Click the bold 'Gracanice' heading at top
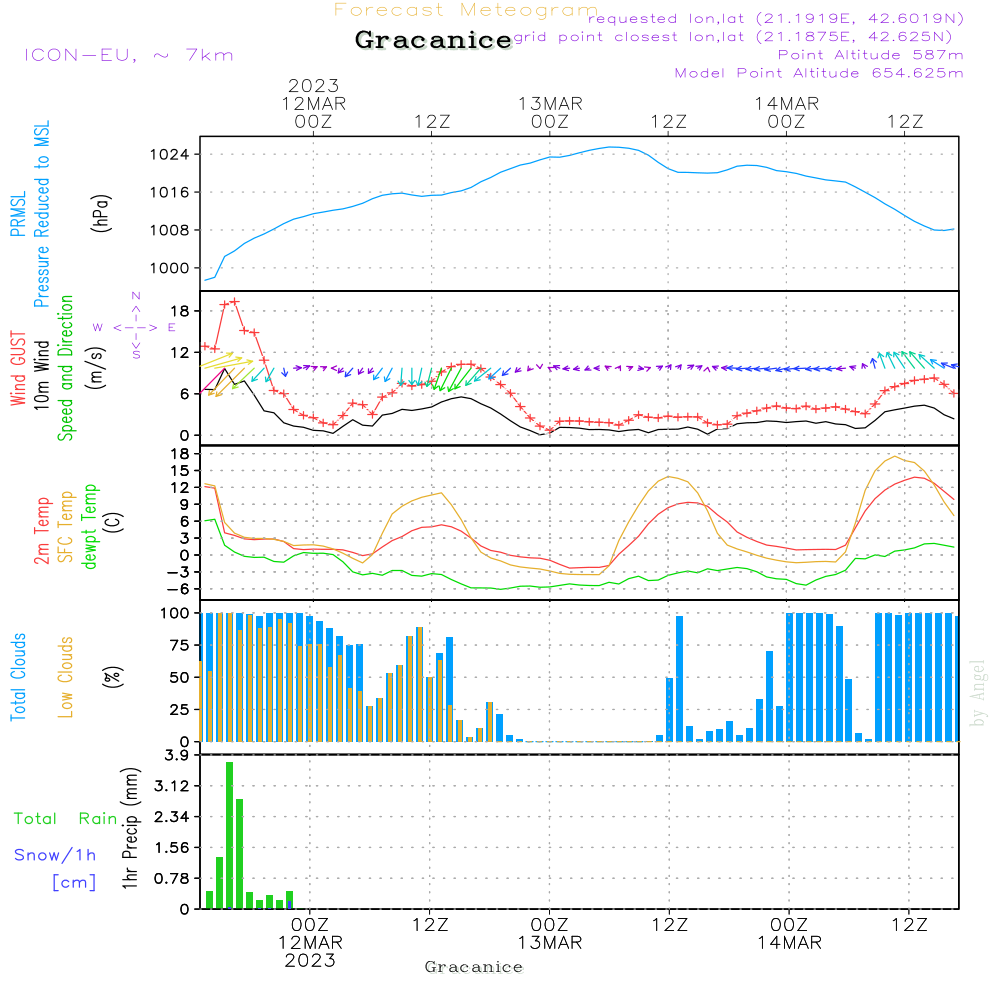 (x=433, y=40)
